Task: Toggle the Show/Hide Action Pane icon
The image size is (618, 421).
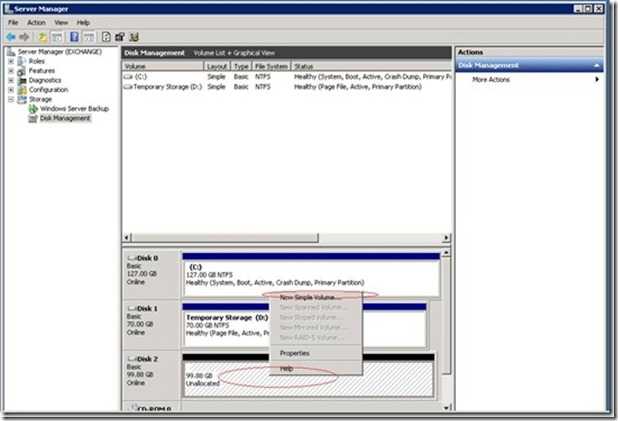Action: 89,37
